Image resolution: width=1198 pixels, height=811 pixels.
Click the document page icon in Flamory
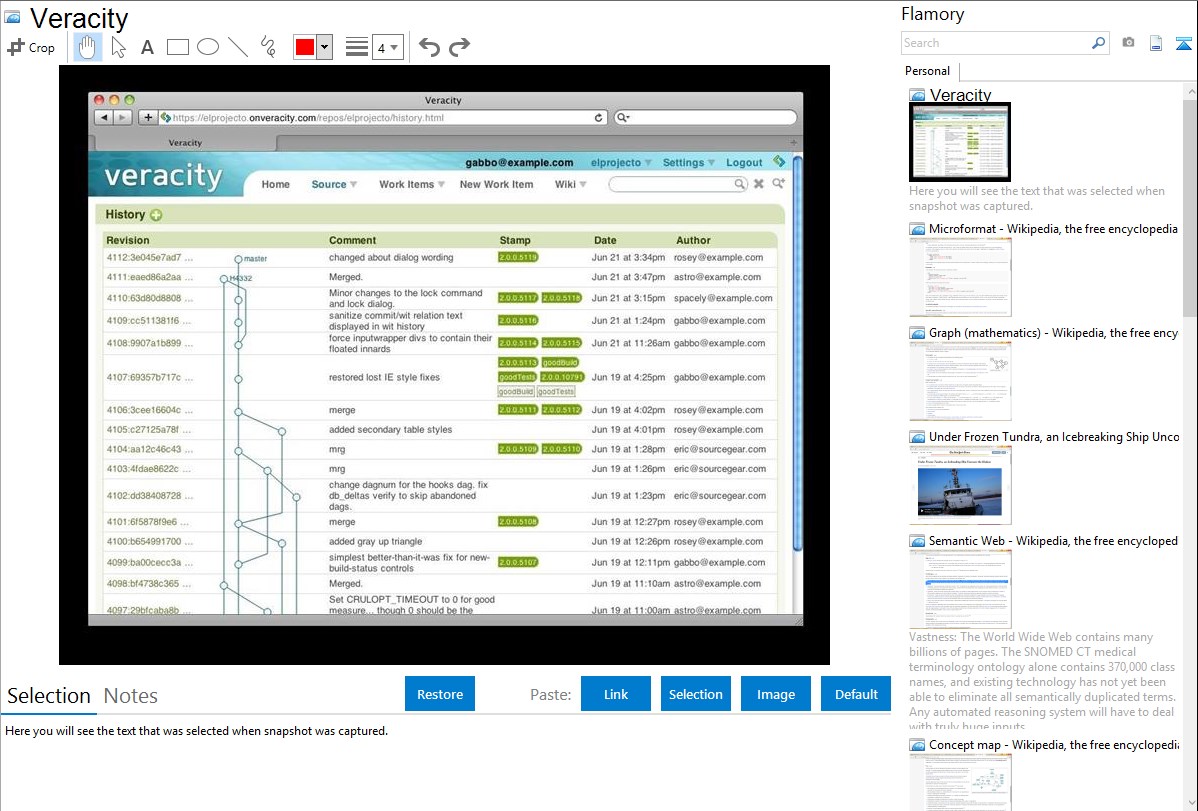click(1156, 43)
